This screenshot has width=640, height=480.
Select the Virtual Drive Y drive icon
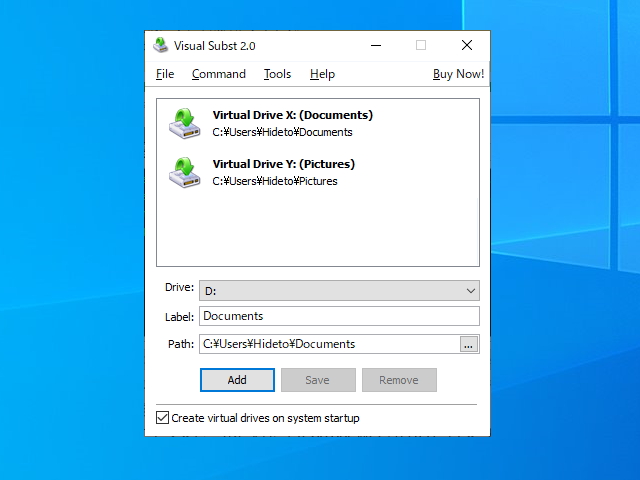click(184, 173)
